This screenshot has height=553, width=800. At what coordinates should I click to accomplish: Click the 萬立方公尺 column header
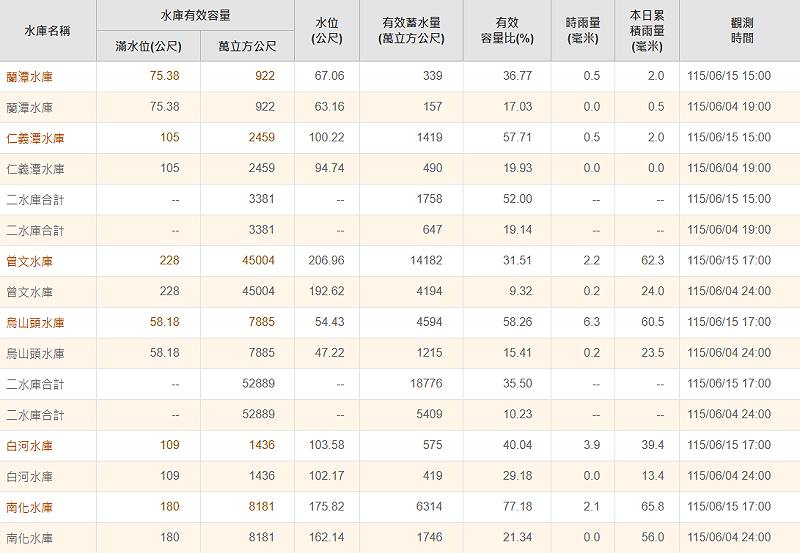(x=247, y=46)
